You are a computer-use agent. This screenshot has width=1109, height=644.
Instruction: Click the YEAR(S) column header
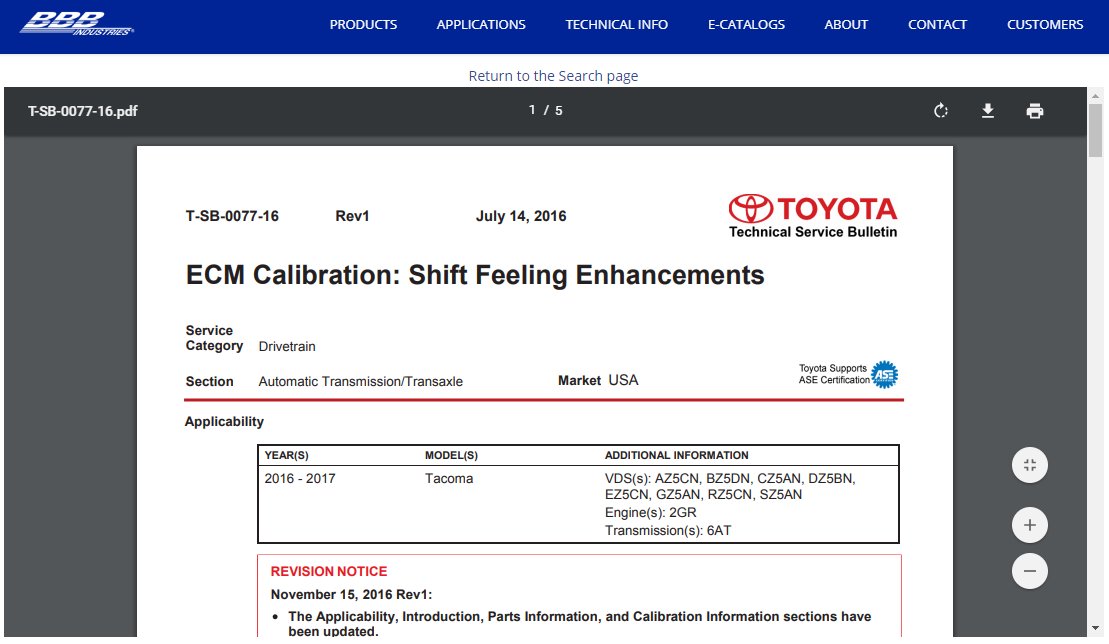point(286,455)
